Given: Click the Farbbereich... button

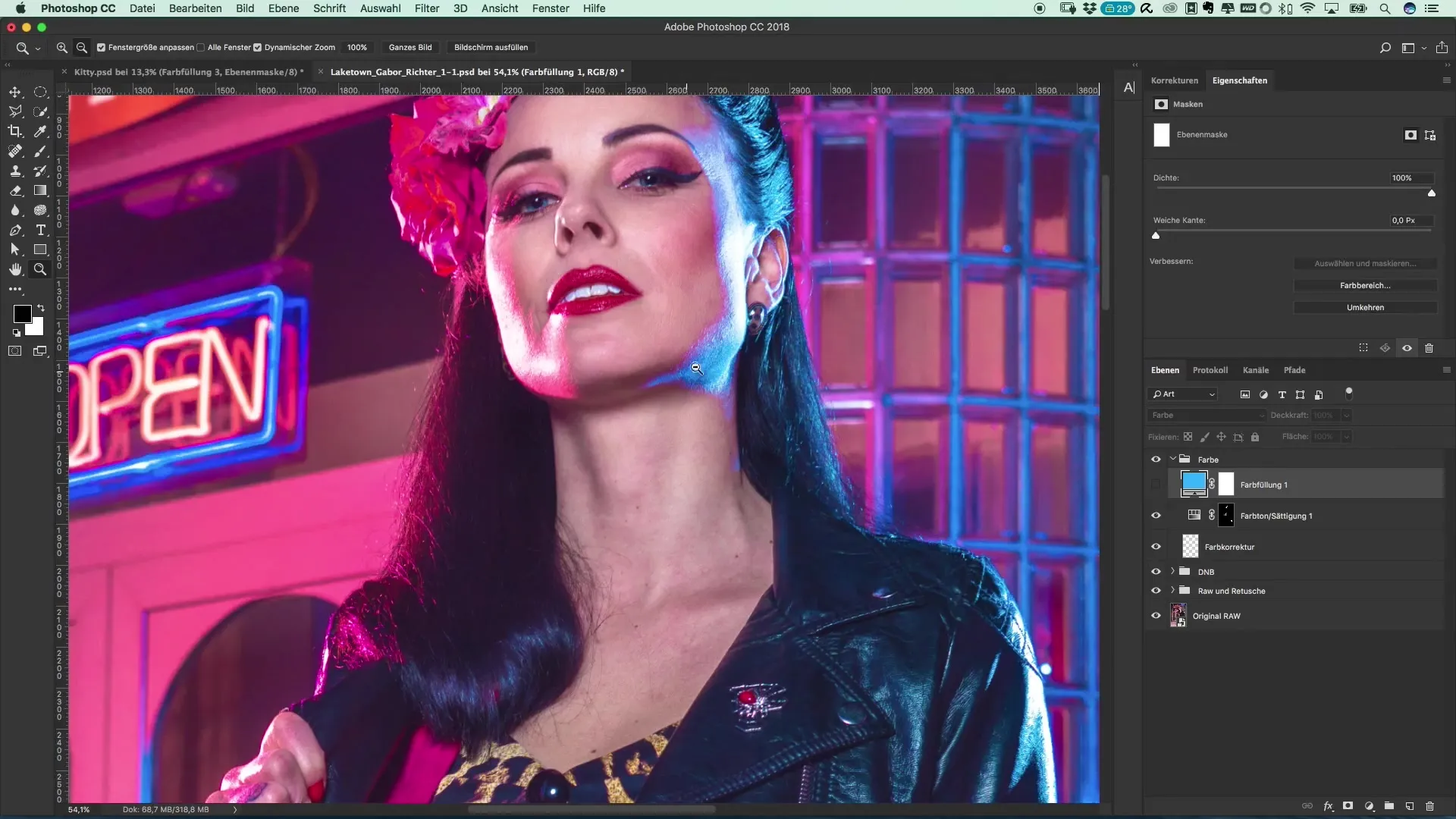Looking at the screenshot, I should tap(1364, 285).
